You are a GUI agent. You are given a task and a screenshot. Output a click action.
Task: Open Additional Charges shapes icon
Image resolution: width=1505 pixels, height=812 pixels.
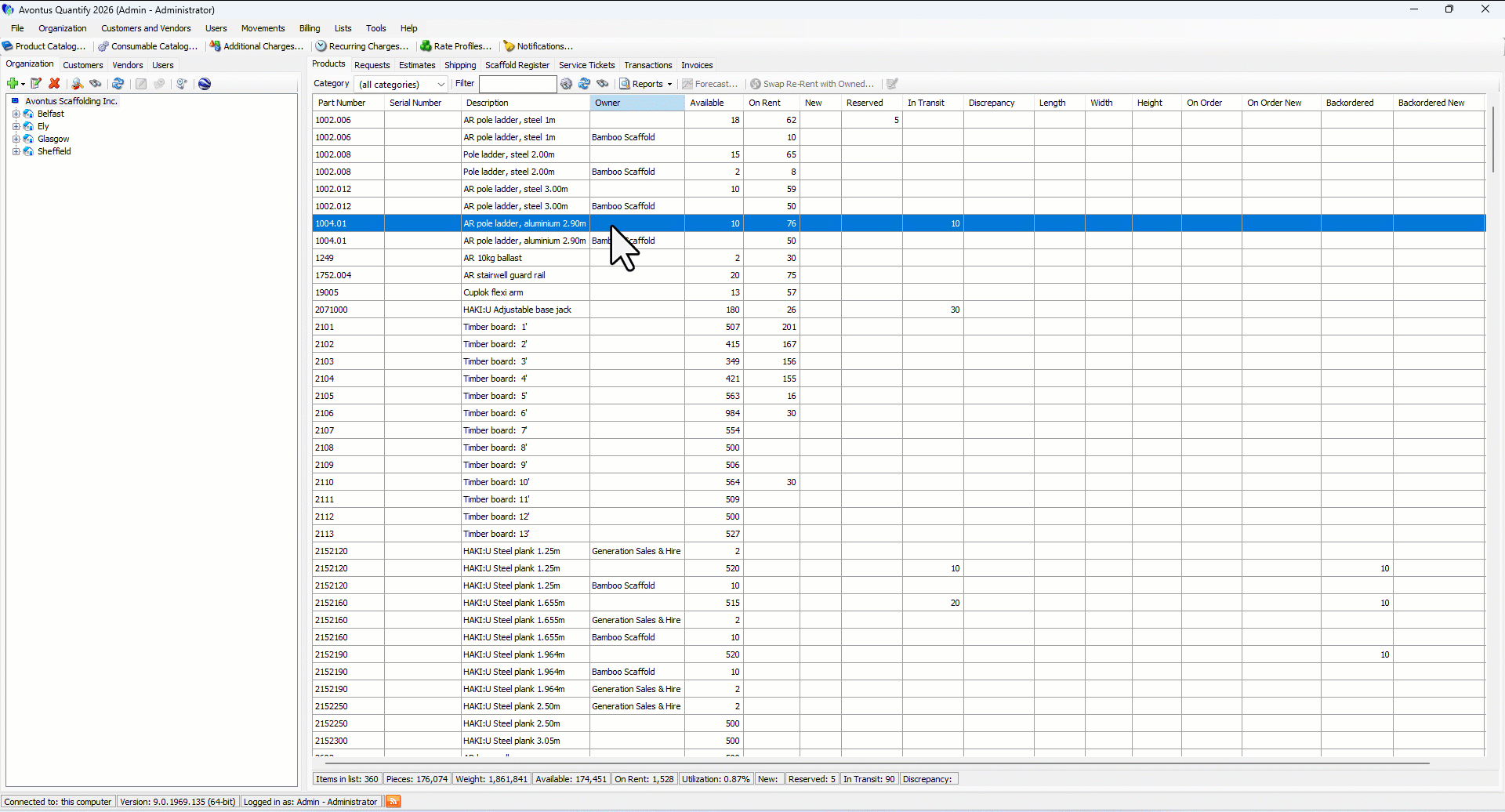[x=216, y=46]
